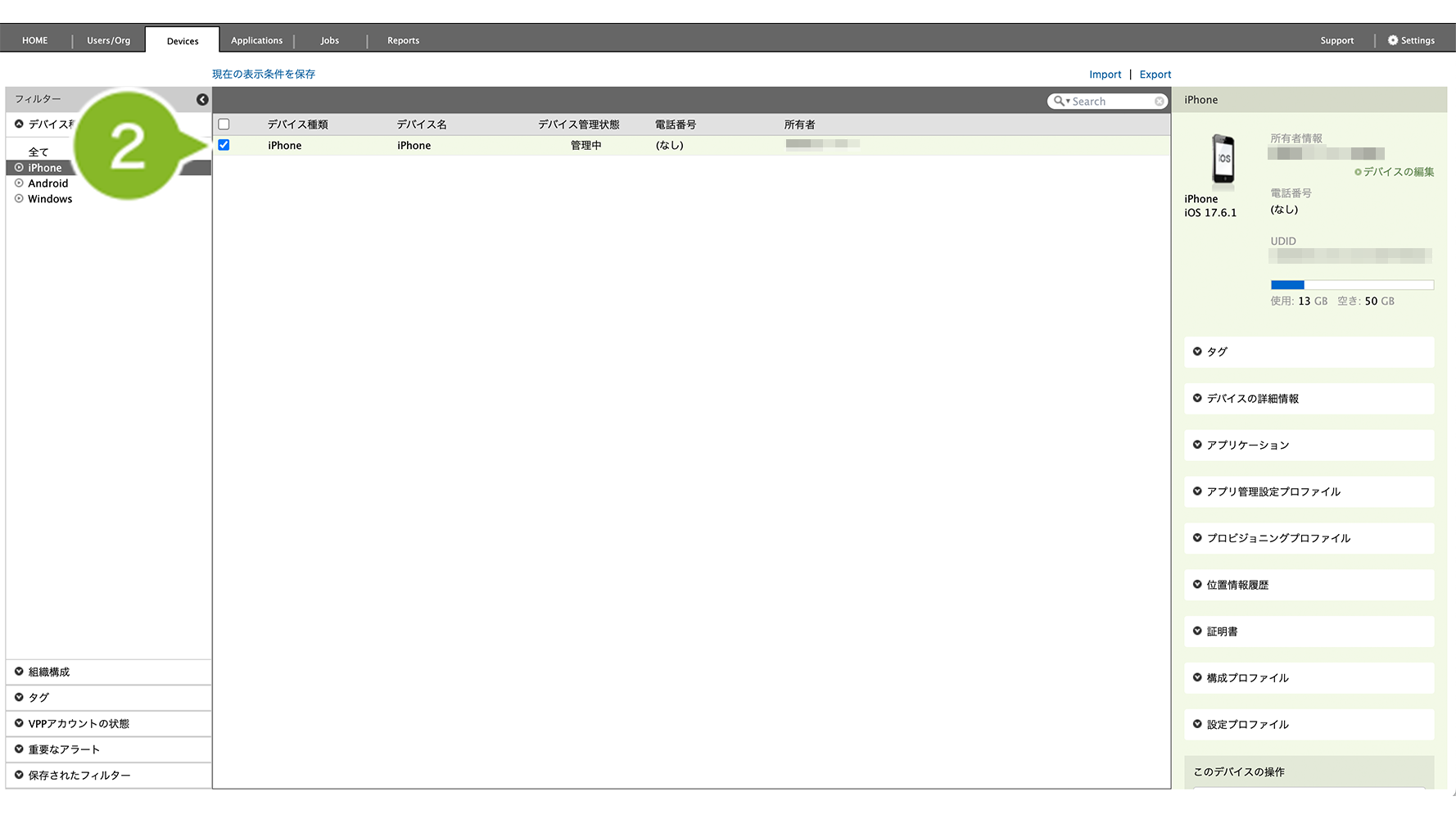
Task: Switch to the Reports tab
Action: (x=403, y=40)
